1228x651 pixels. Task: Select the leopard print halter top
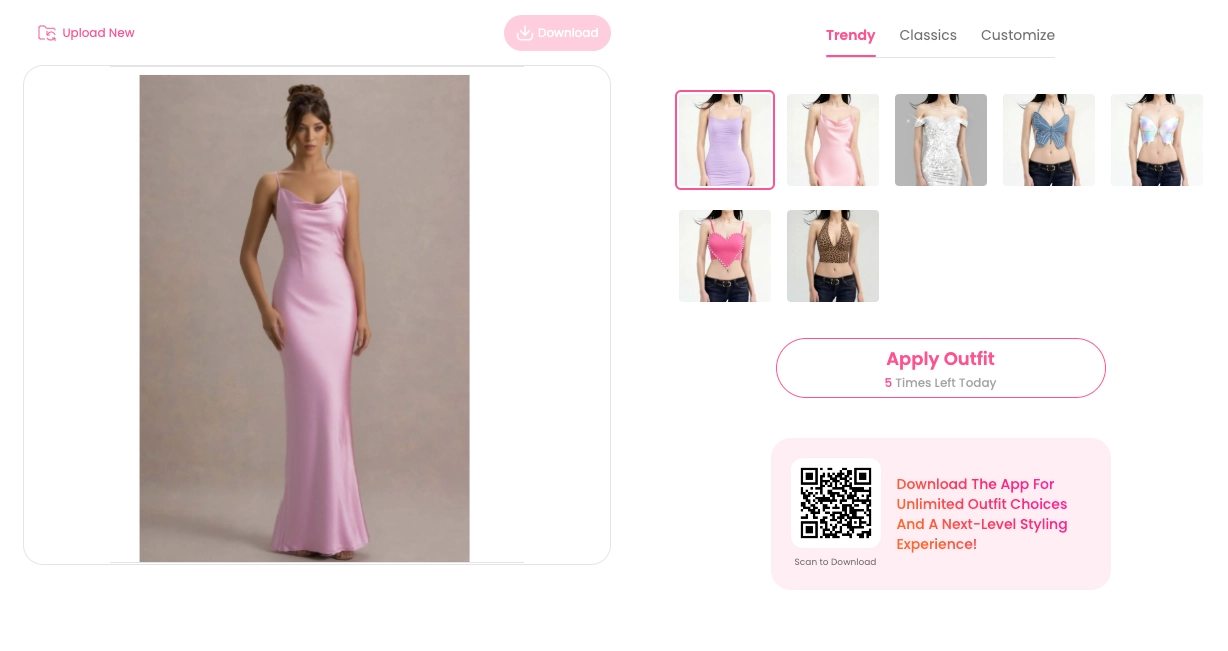[832, 255]
